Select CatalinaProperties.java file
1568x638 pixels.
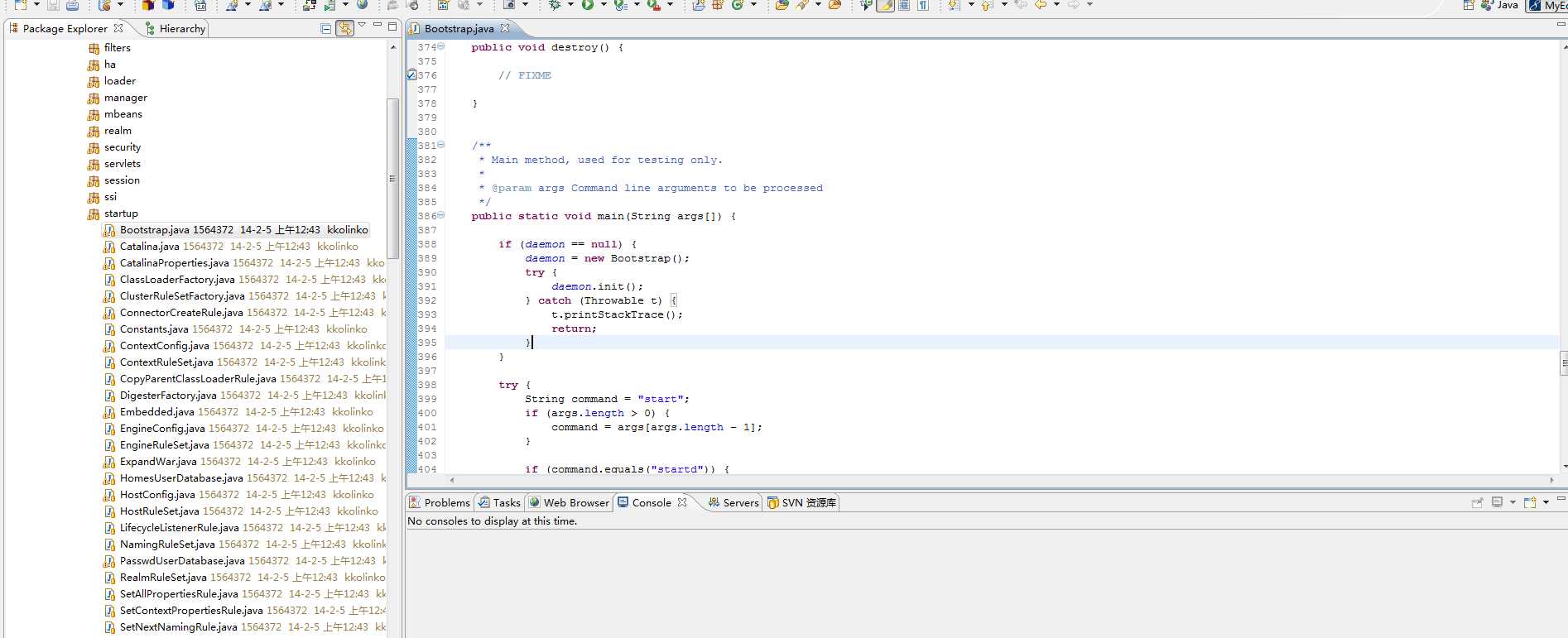[x=244, y=263]
